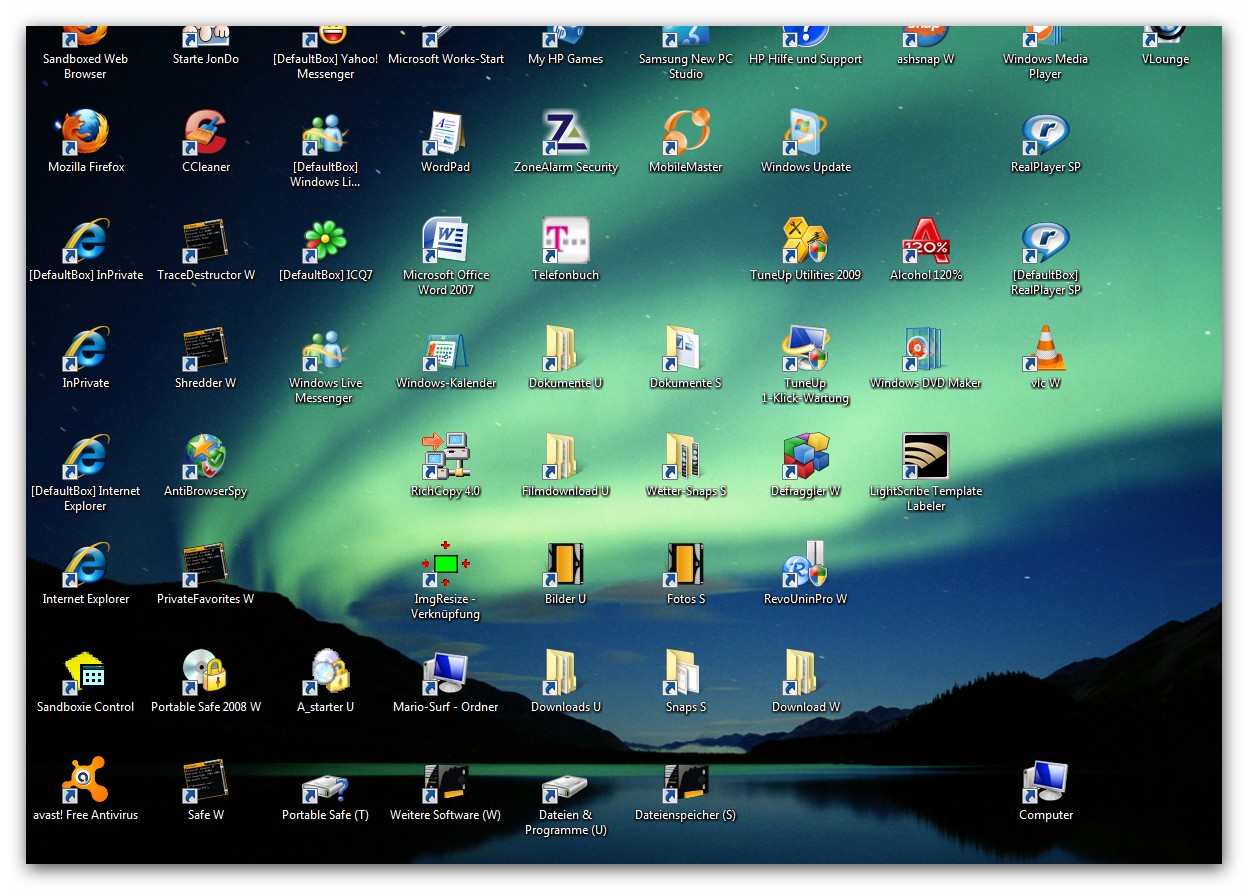Click the avast! Free Antivirus icon

pos(86,782)
